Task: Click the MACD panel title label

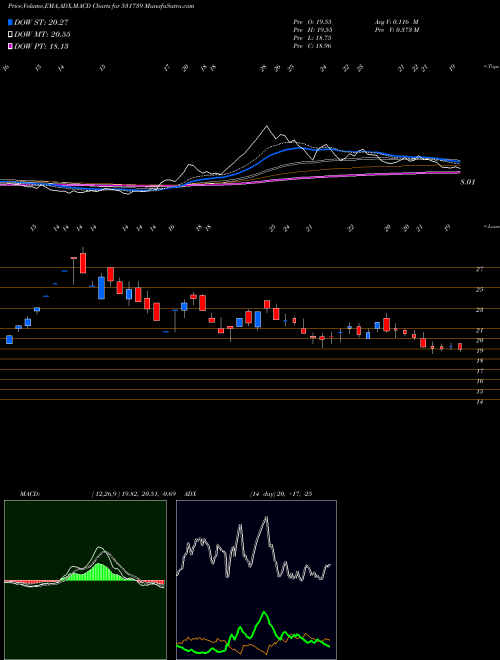Action: click(x=29, y=493)
